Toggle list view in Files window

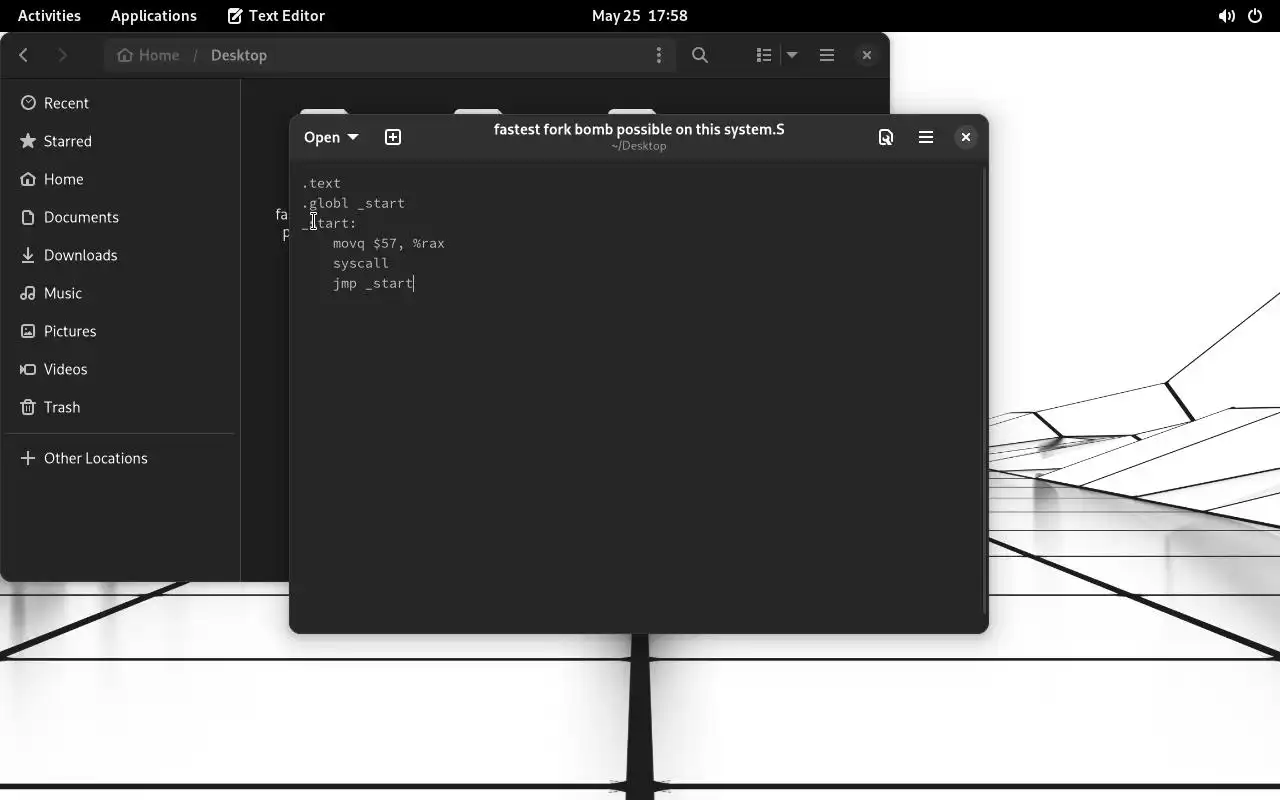(764, 55)
